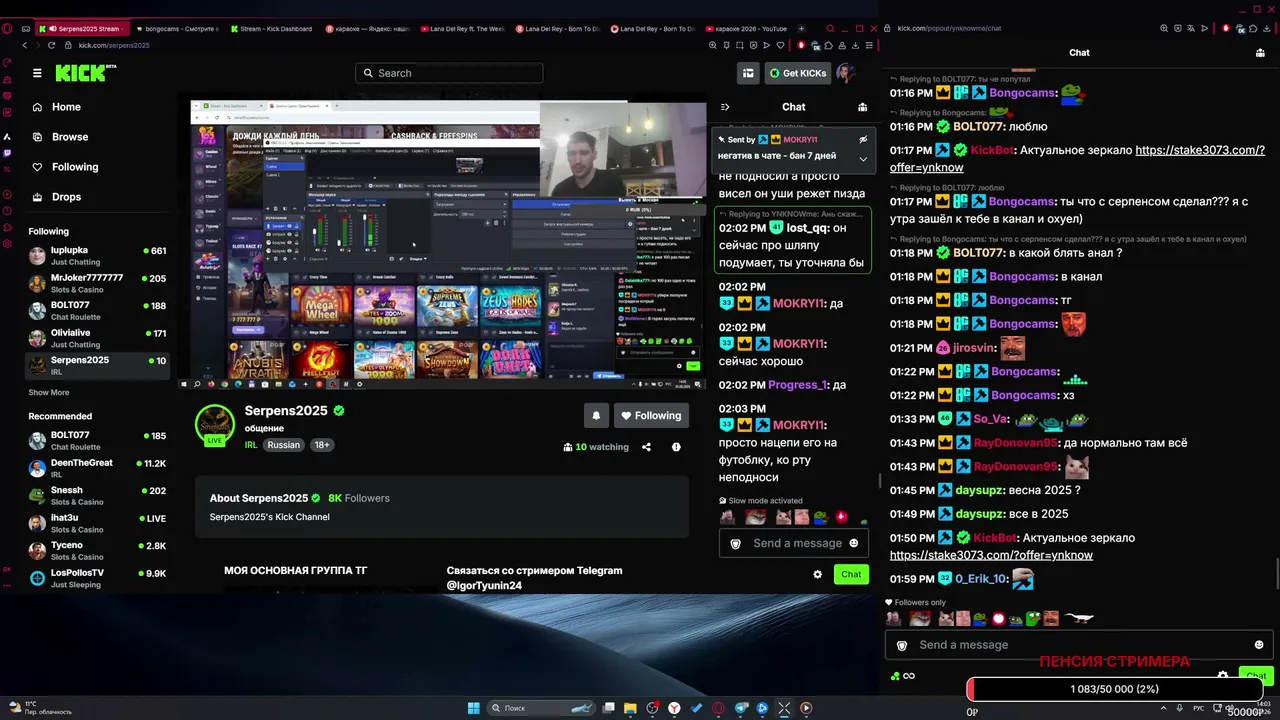Open the Kick dashboard layout icon button
The image size is (1280, 720).
(748, 73)
